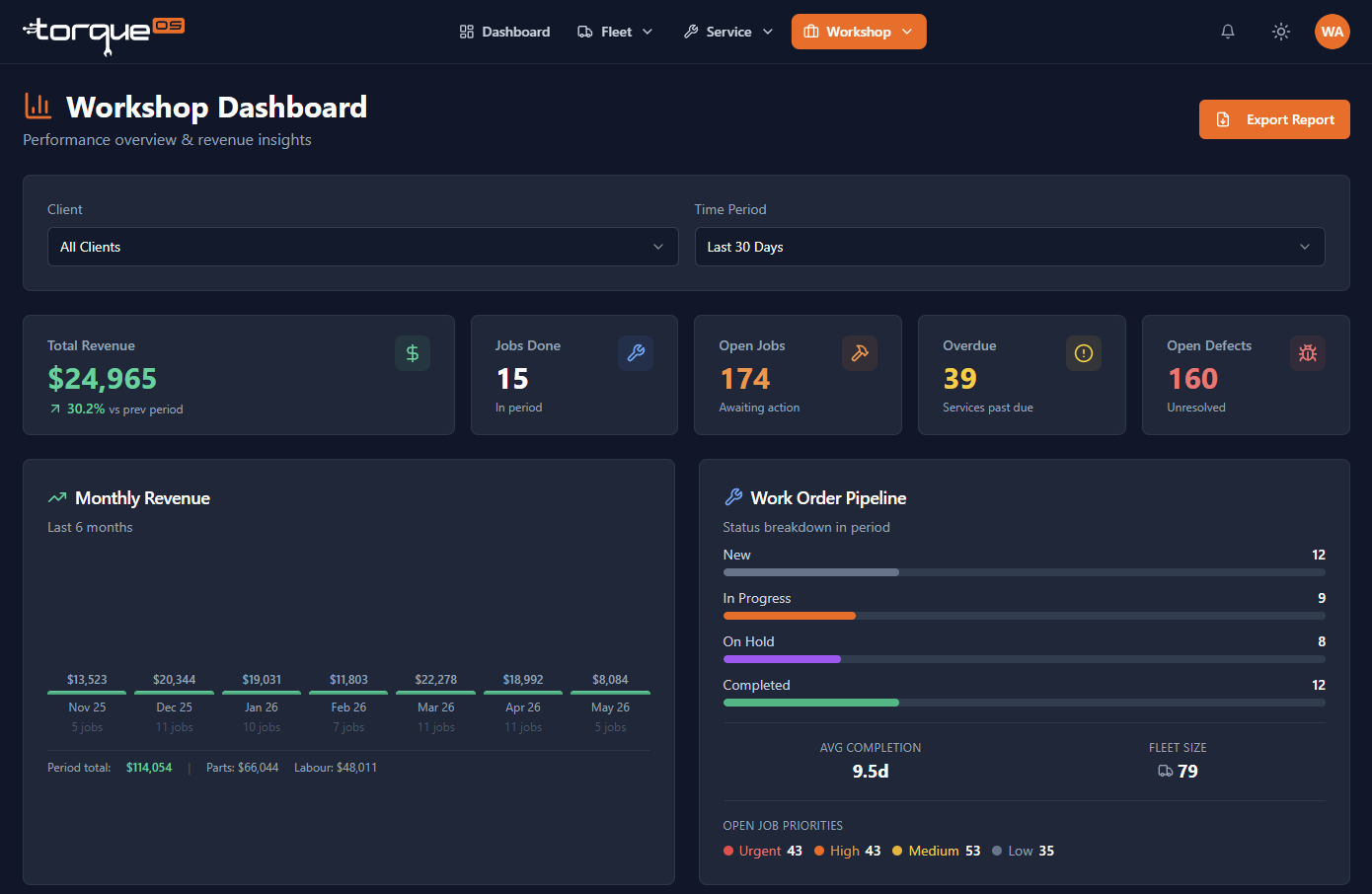
Task: Click the 15 Jobs Done count
Action: tap(512, 379)
